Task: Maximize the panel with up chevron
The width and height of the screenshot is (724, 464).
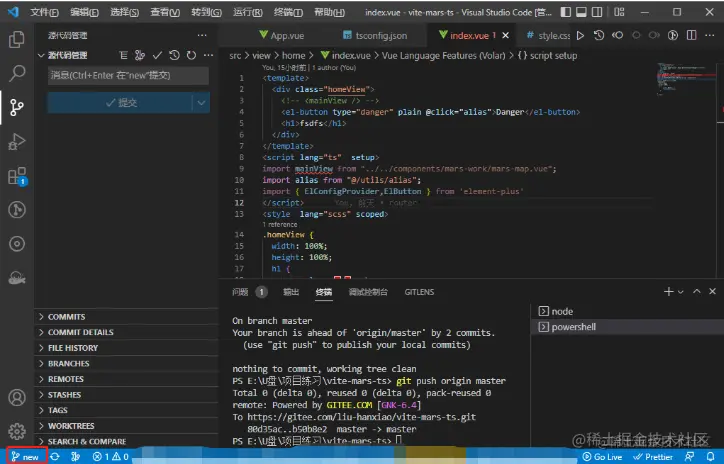Action: coord(697,291)
